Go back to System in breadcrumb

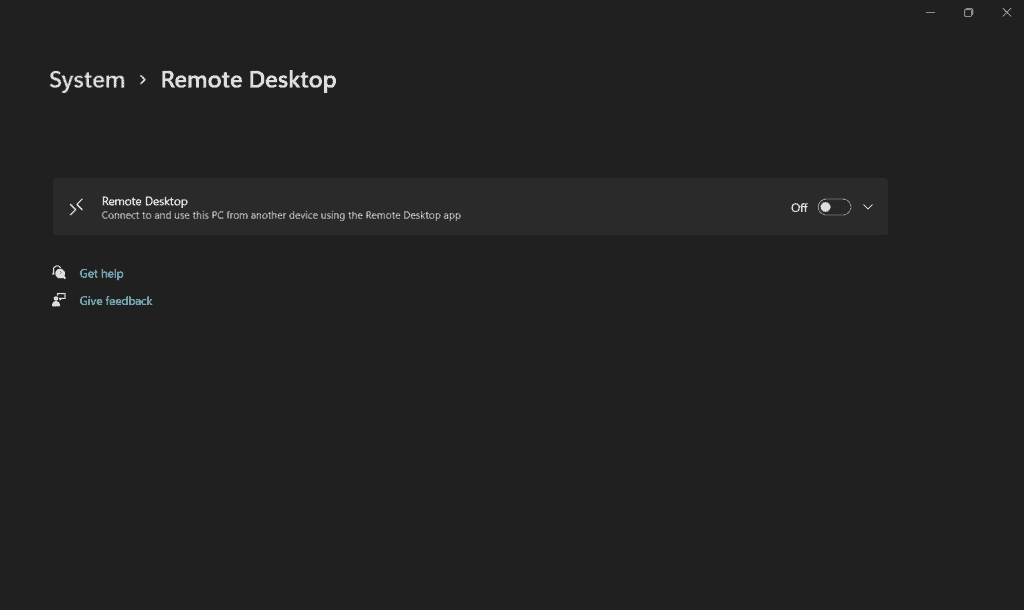coord(87,80)
